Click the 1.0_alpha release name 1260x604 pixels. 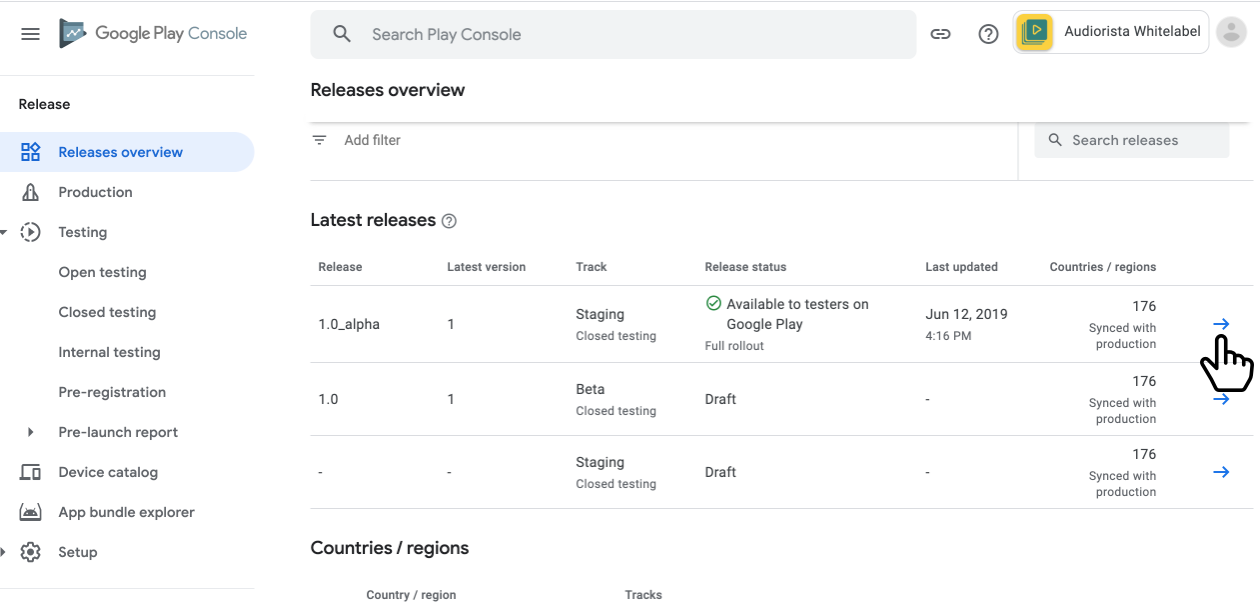tap(349, 324)
